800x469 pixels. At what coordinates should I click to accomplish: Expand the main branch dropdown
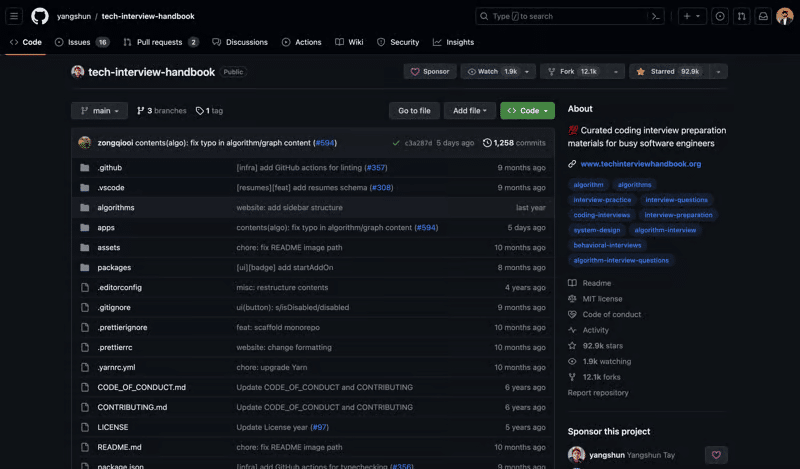tap(99, 111)
